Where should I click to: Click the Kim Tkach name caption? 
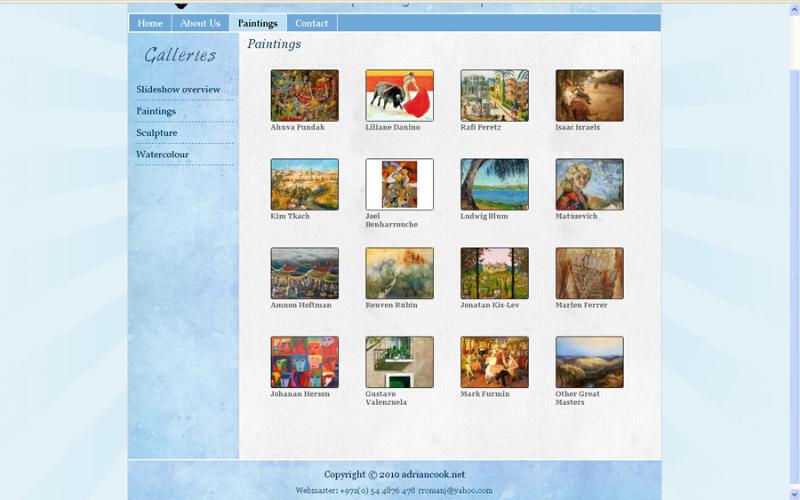click(290, 216)
